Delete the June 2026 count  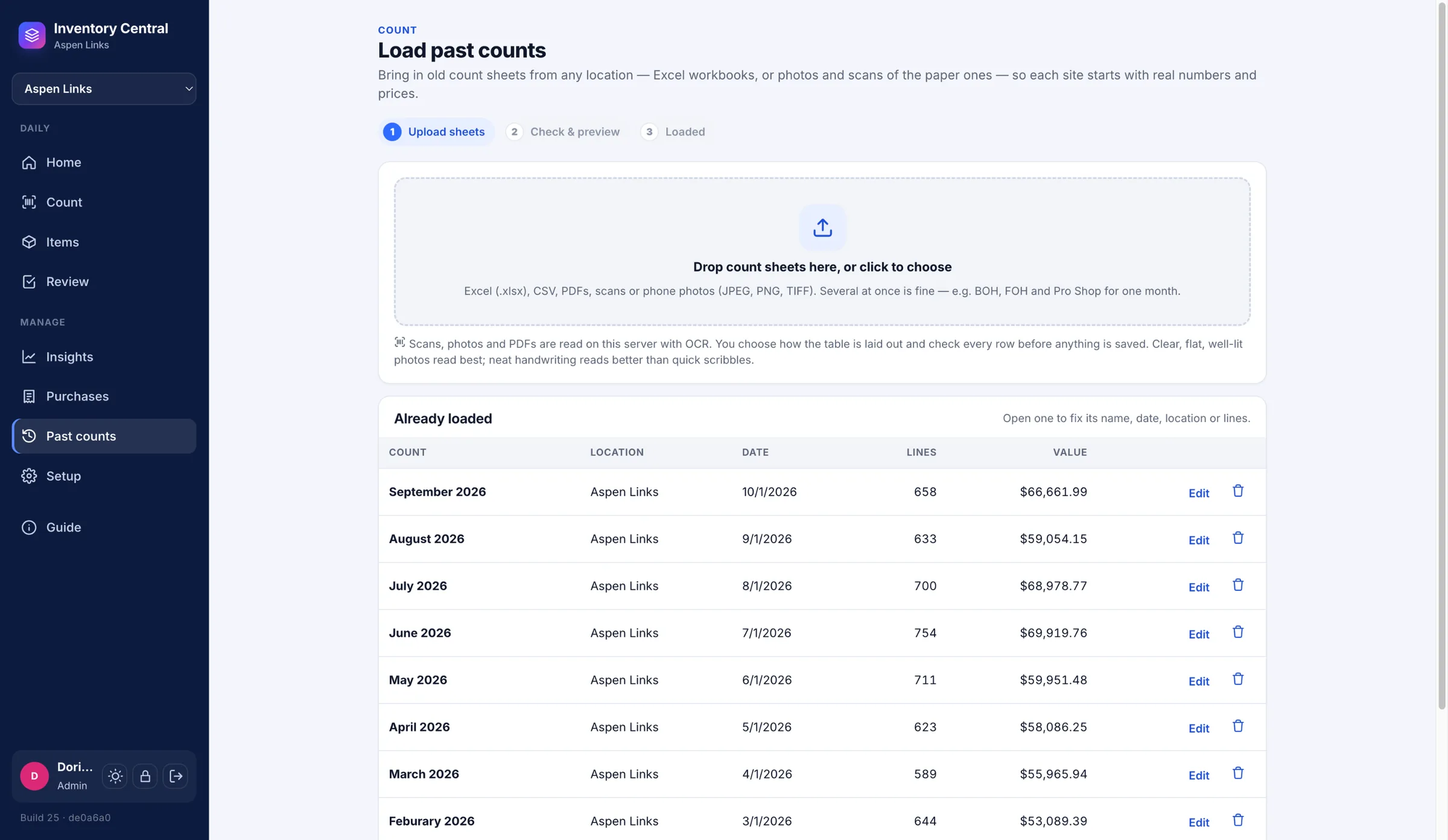point(1238,632)
